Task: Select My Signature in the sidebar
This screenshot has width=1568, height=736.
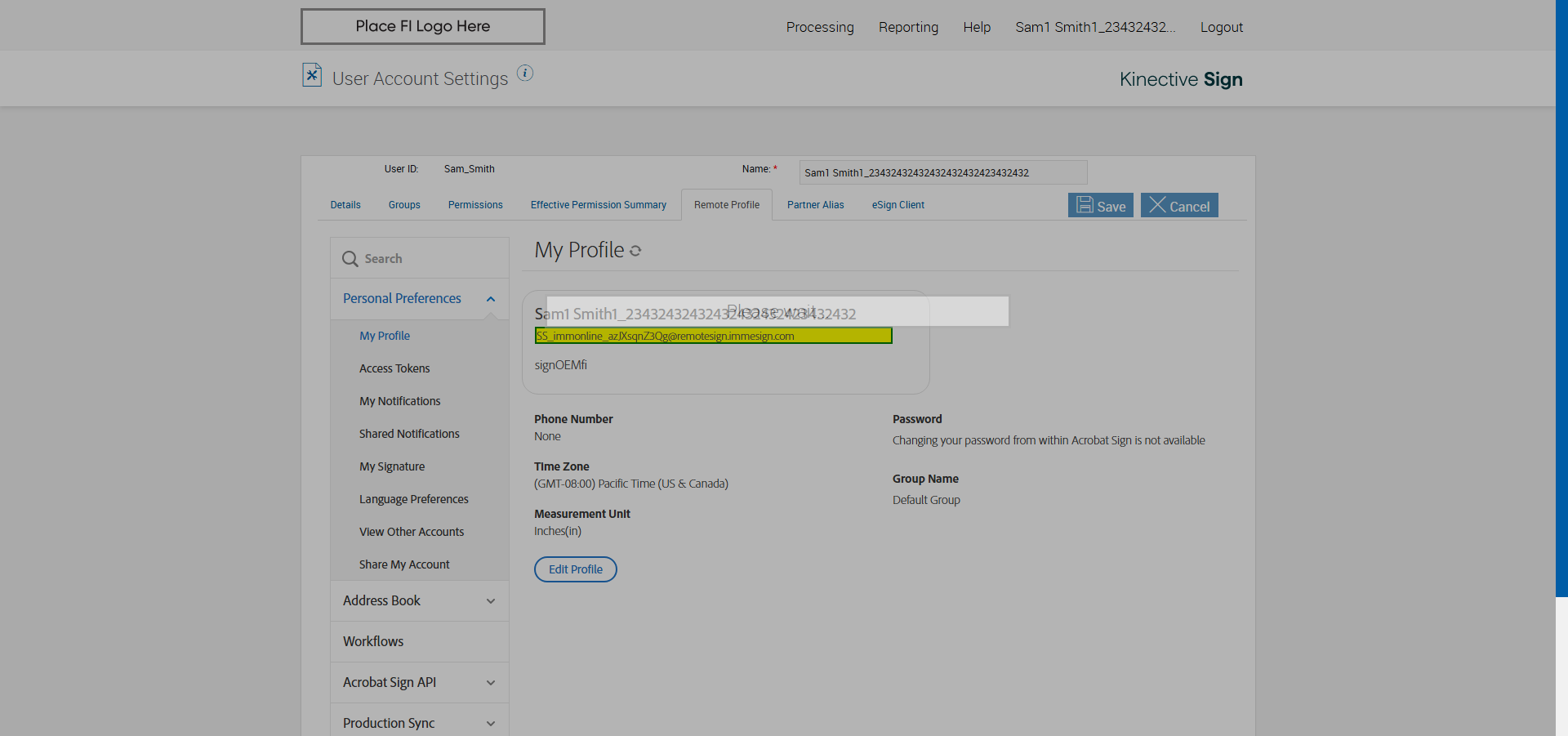Action: tap(392, 466)
